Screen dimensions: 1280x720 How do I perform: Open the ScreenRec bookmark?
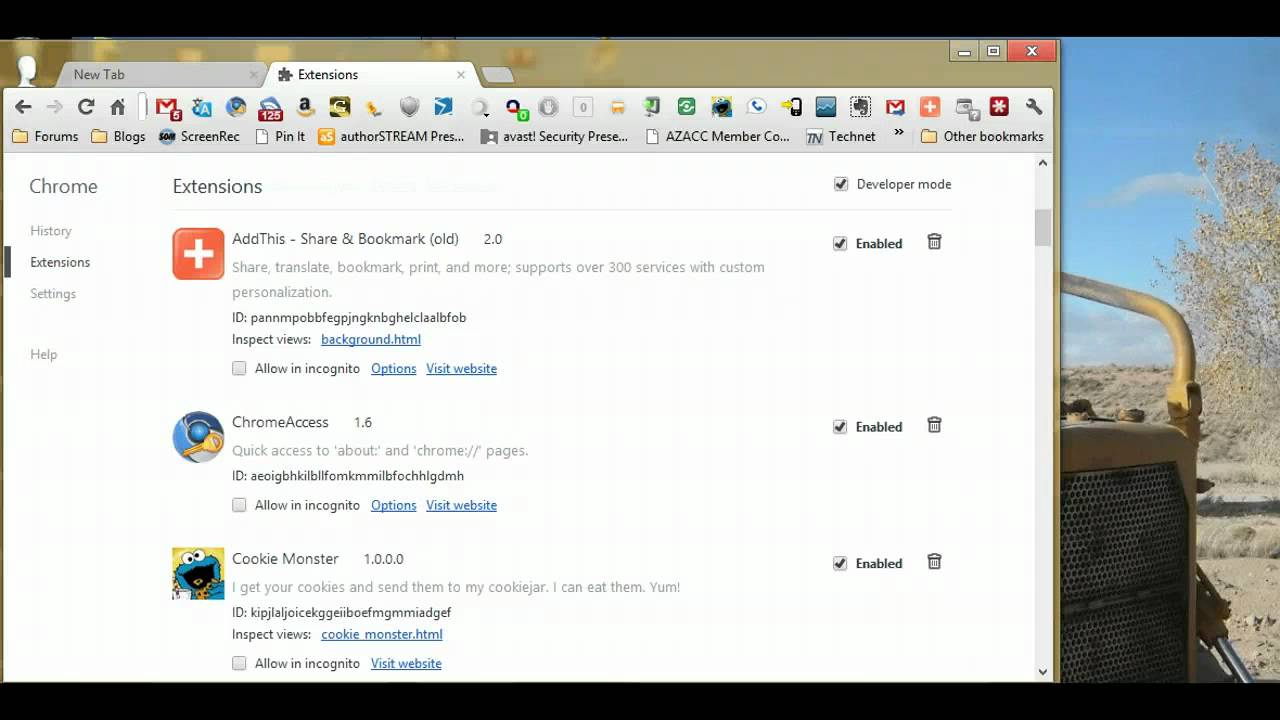[199, 136]
